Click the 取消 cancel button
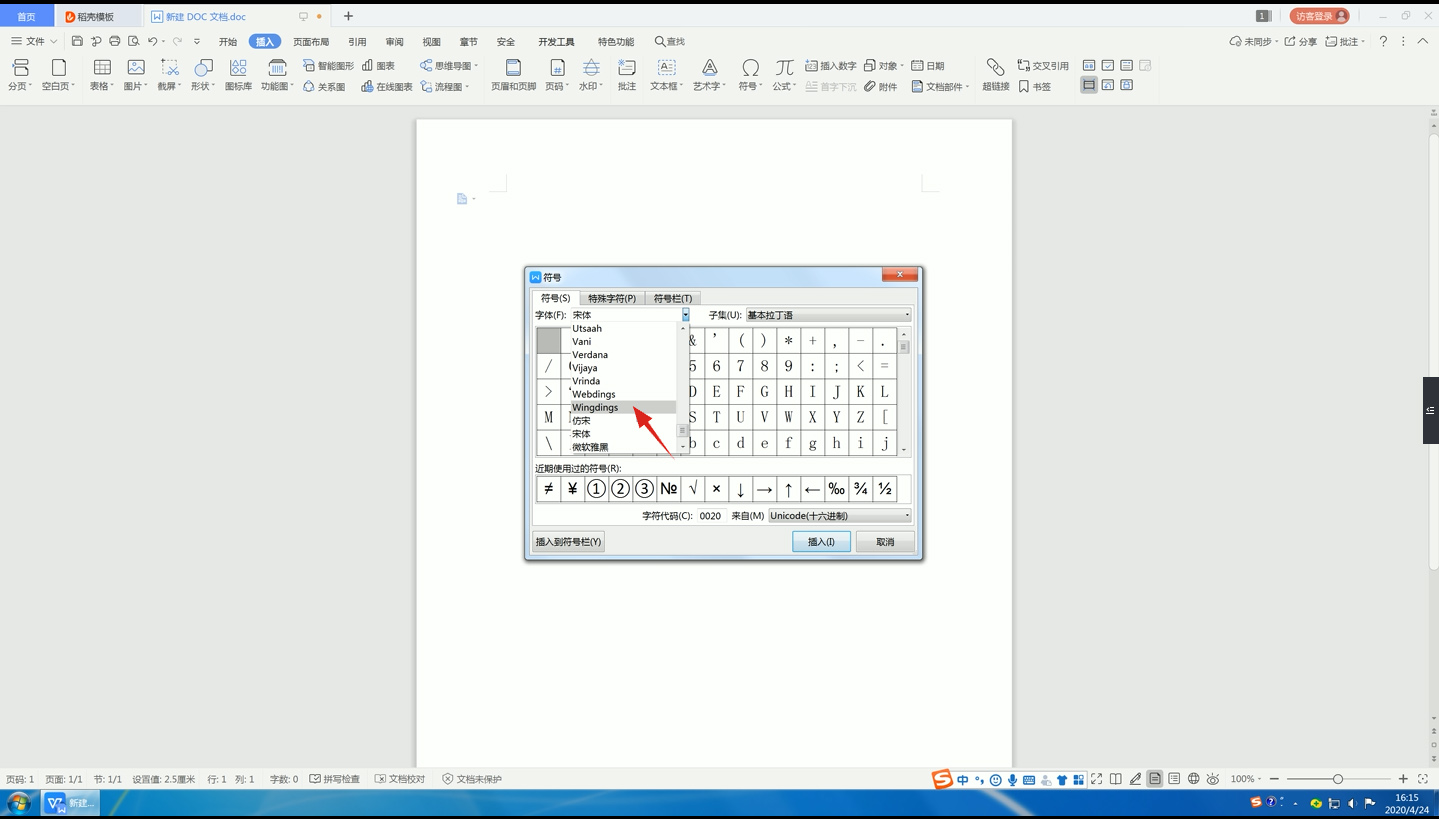The height and width of the screenshot is (819, 1439). point(885,542)
